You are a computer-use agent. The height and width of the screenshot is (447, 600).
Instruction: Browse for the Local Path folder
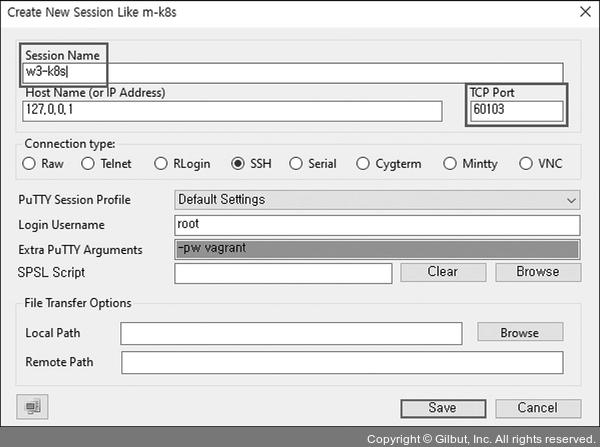click(519, 332)
